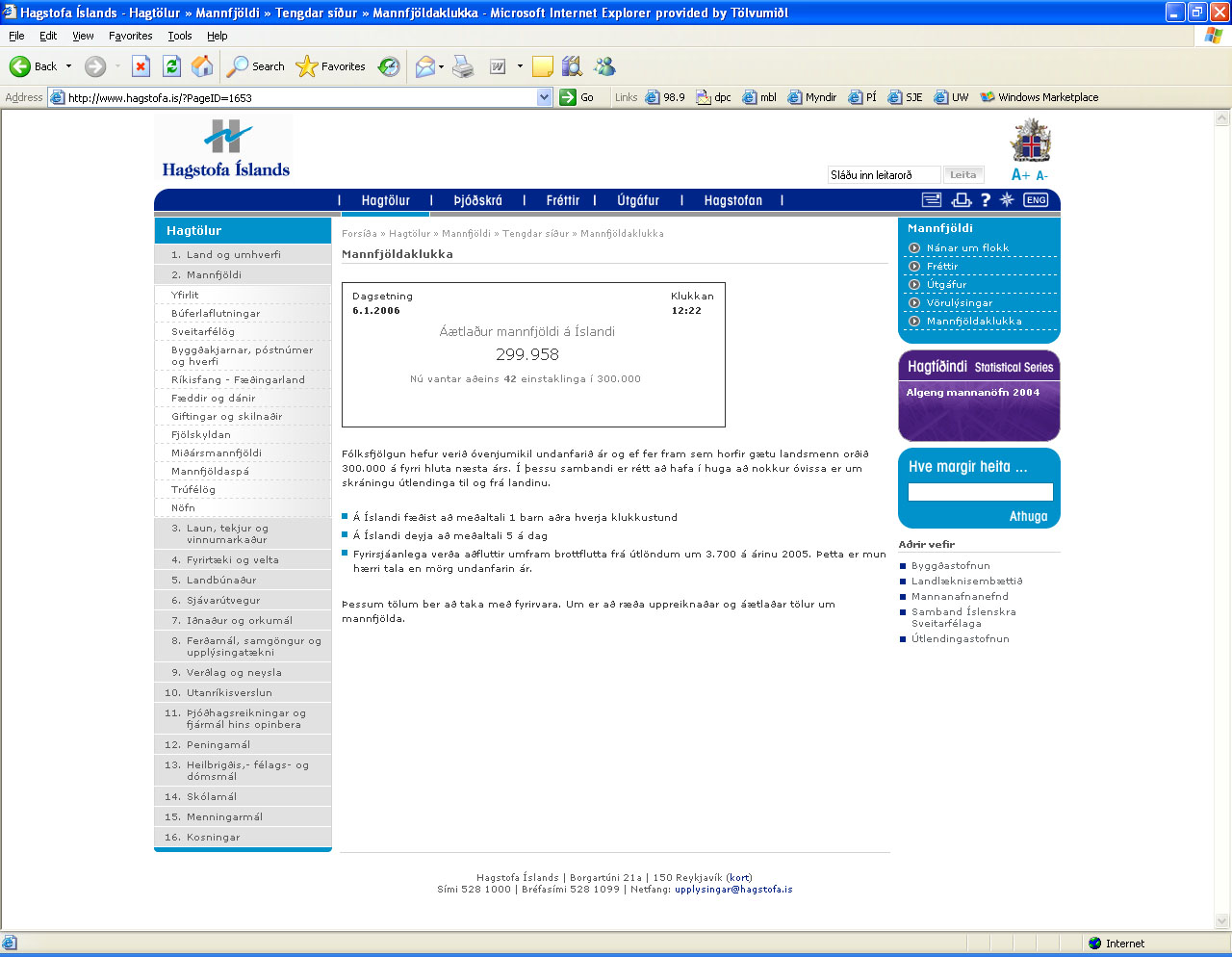Open the Back button history dropdown arrow

pyautogui.click(x=68, y=66)
